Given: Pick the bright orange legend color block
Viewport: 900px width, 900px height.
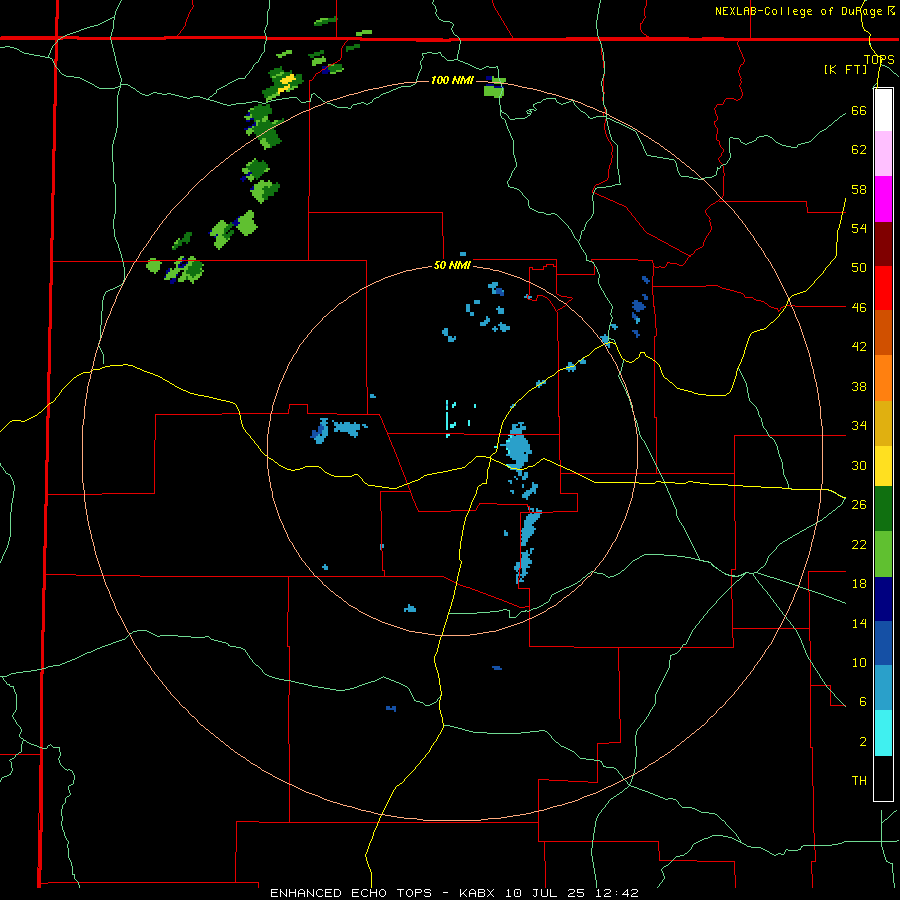Looking at the screenshot, I should 883,378.
